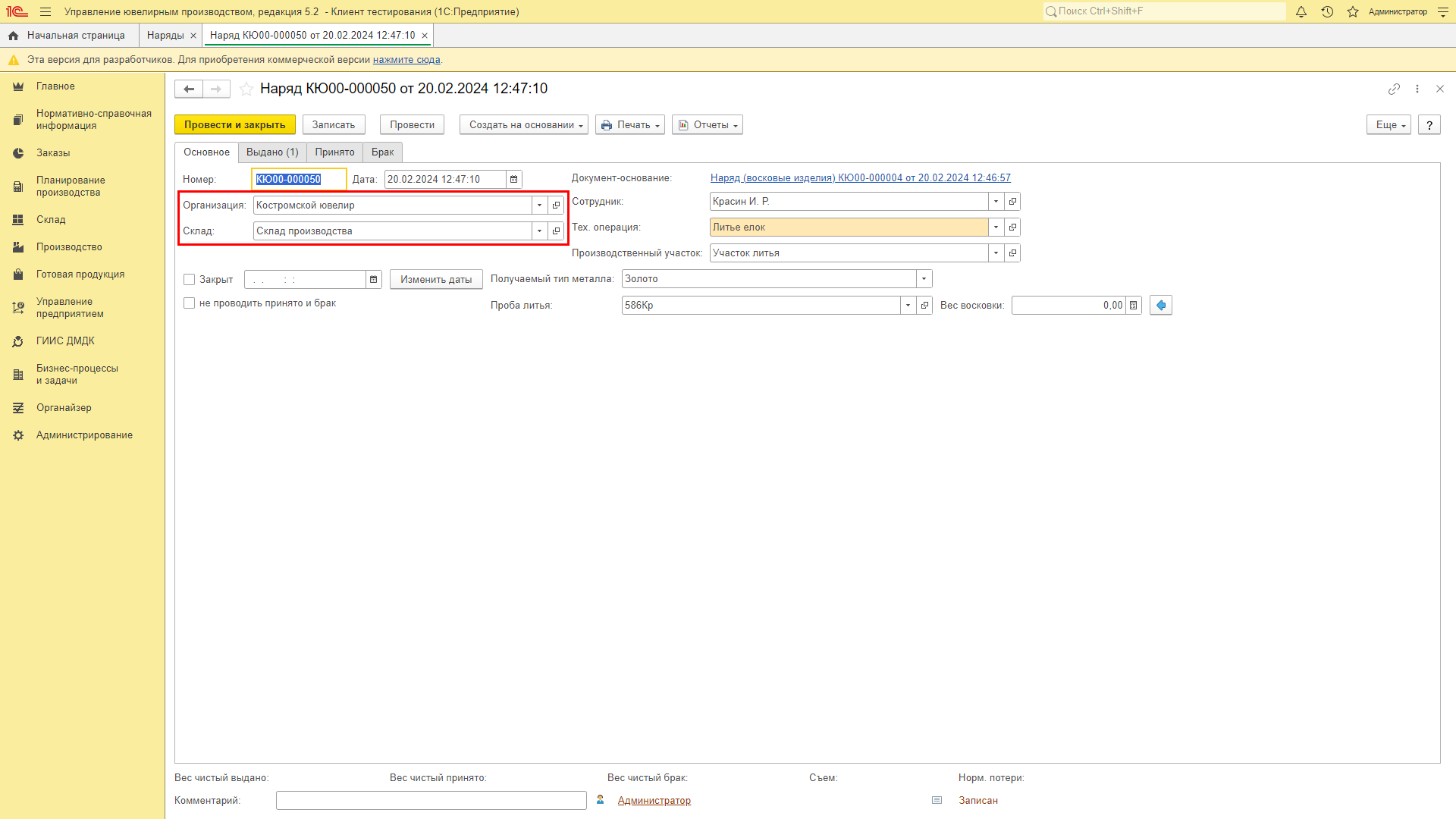Viewport: 1456px width, 819px height.
Task: Open Сотрудник record with the open button
Action: 1012,202
